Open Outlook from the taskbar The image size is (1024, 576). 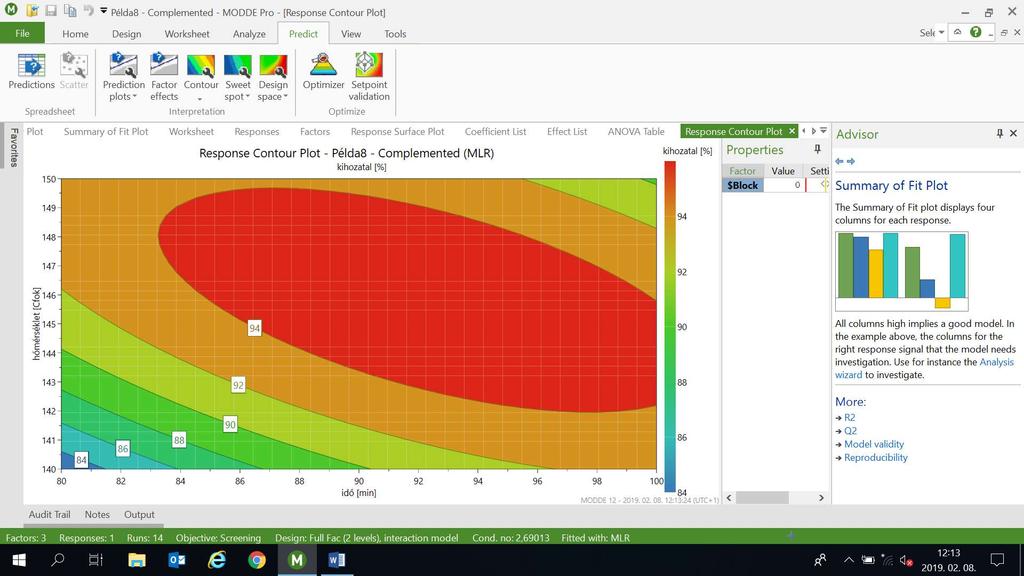176,560
